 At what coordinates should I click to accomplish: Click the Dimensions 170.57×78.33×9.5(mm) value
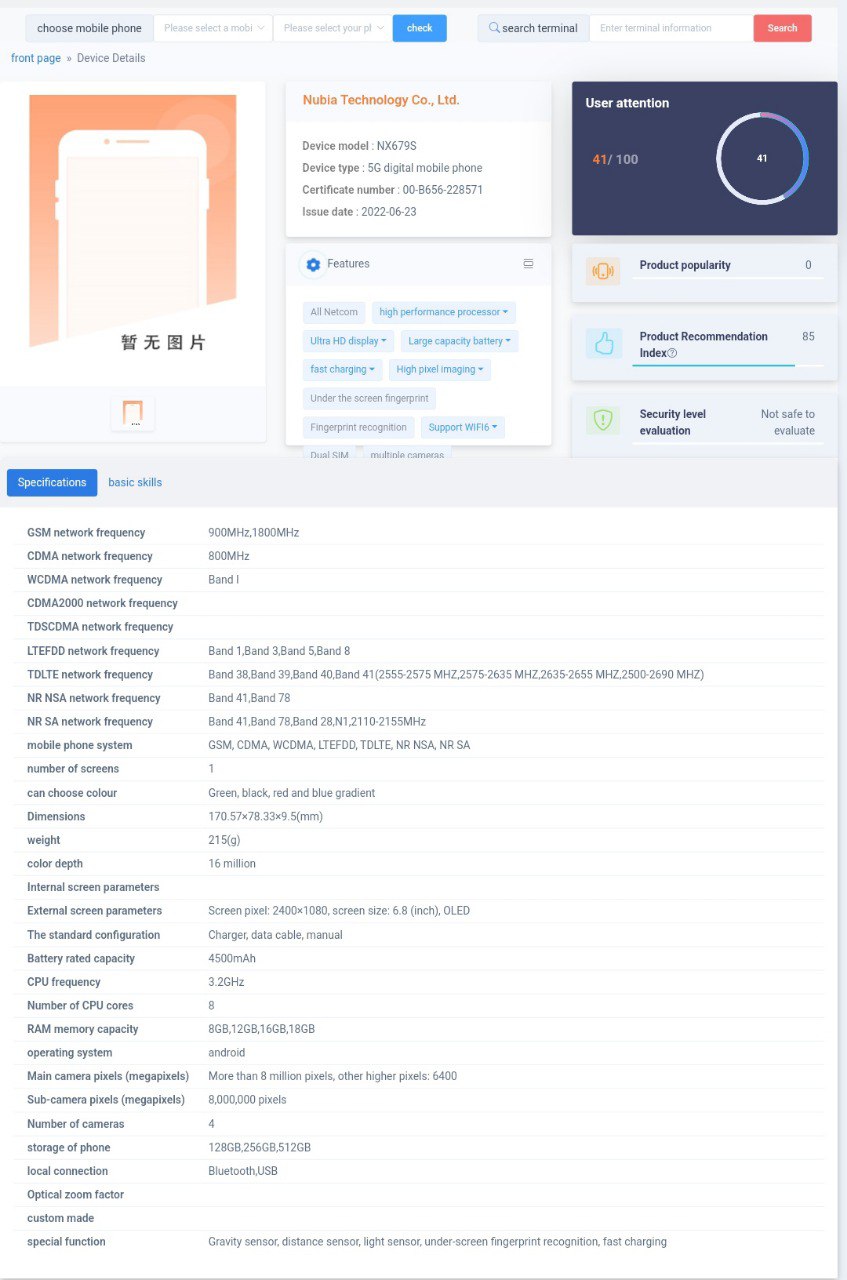265,817
